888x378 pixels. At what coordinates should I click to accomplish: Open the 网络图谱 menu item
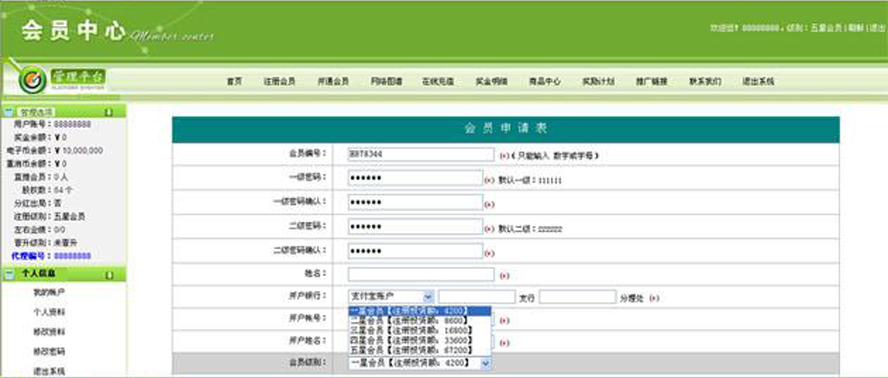[386, 82]
